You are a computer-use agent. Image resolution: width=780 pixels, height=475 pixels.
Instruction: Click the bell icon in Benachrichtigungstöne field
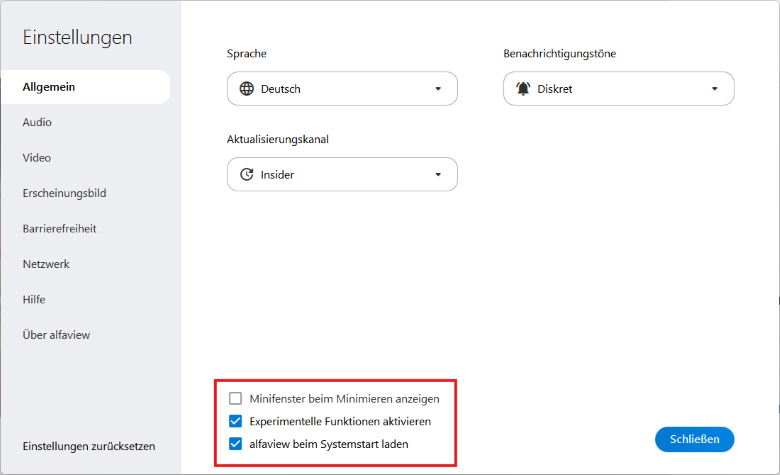click(x=523, y=89)
